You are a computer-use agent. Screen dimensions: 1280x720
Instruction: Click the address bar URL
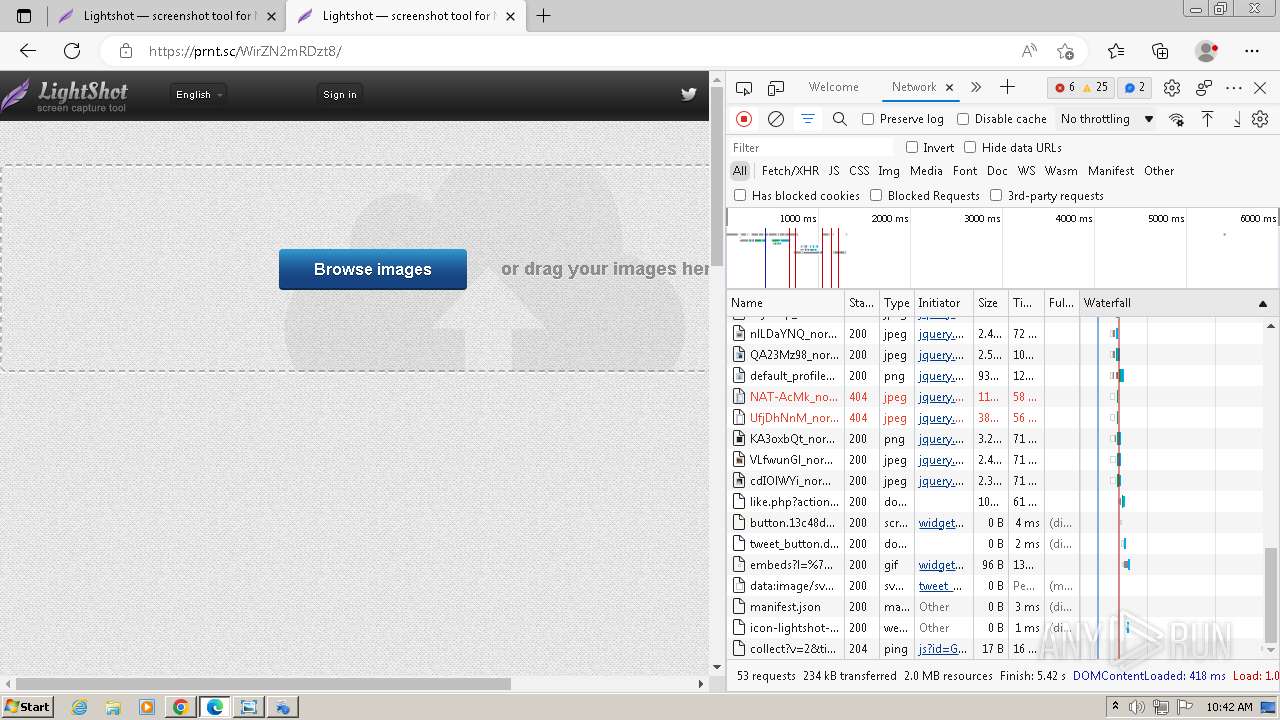pos(245,51)
